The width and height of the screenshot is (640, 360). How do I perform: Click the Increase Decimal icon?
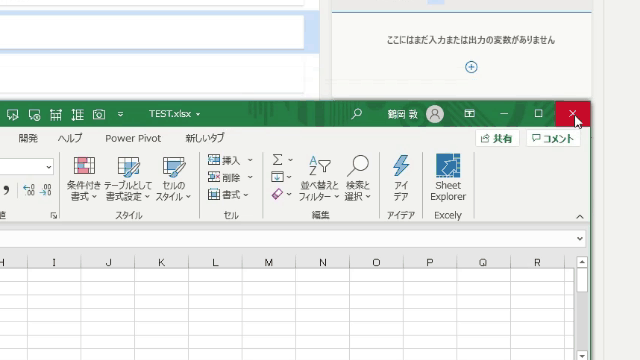(x=29, y=190)
